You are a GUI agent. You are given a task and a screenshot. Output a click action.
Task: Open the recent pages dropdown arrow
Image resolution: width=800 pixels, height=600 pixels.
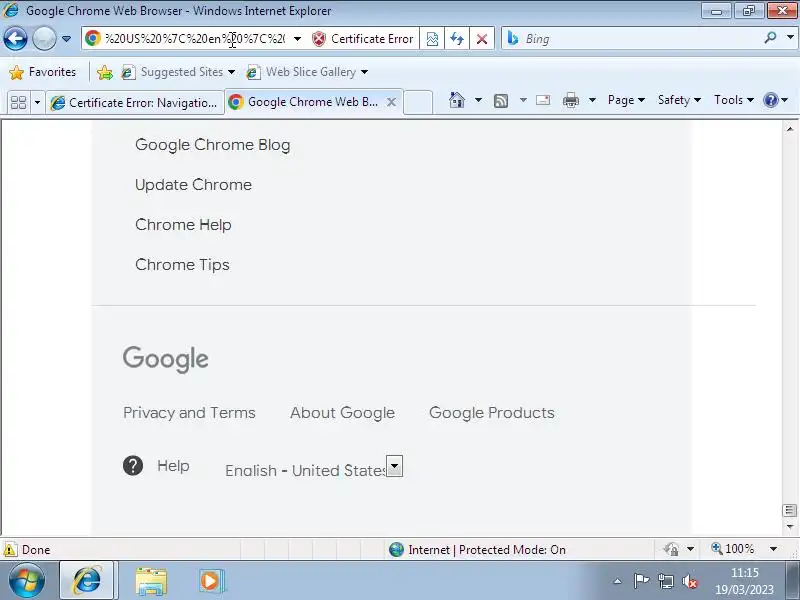pos(66,39)
